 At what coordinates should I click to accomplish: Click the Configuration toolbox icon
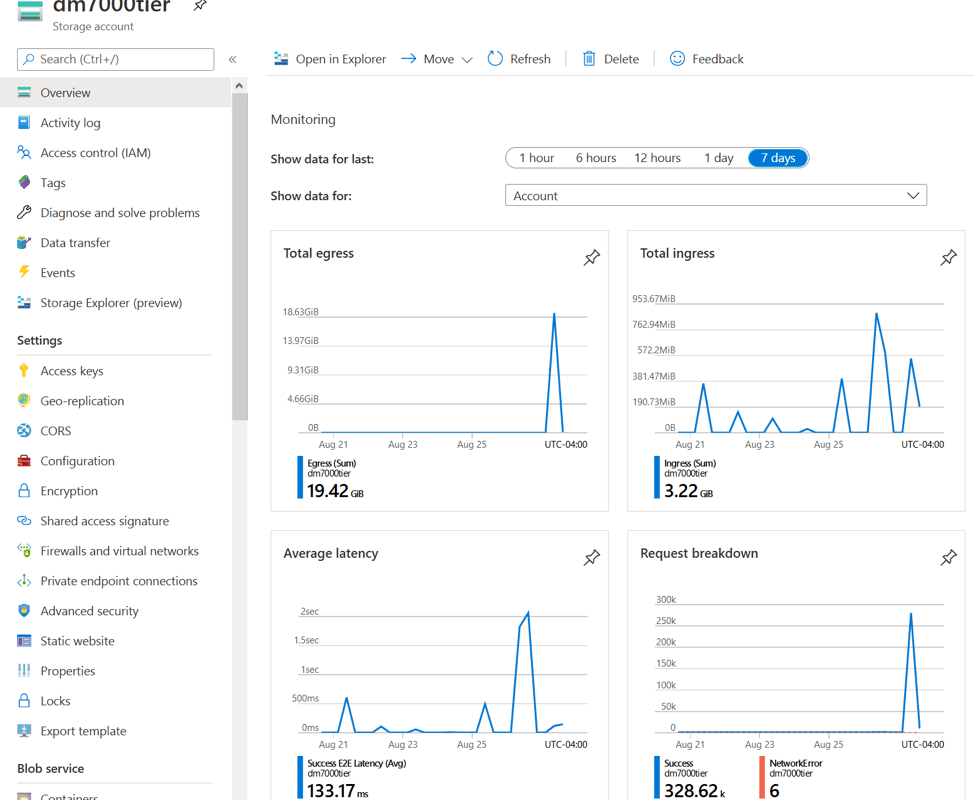24,461
